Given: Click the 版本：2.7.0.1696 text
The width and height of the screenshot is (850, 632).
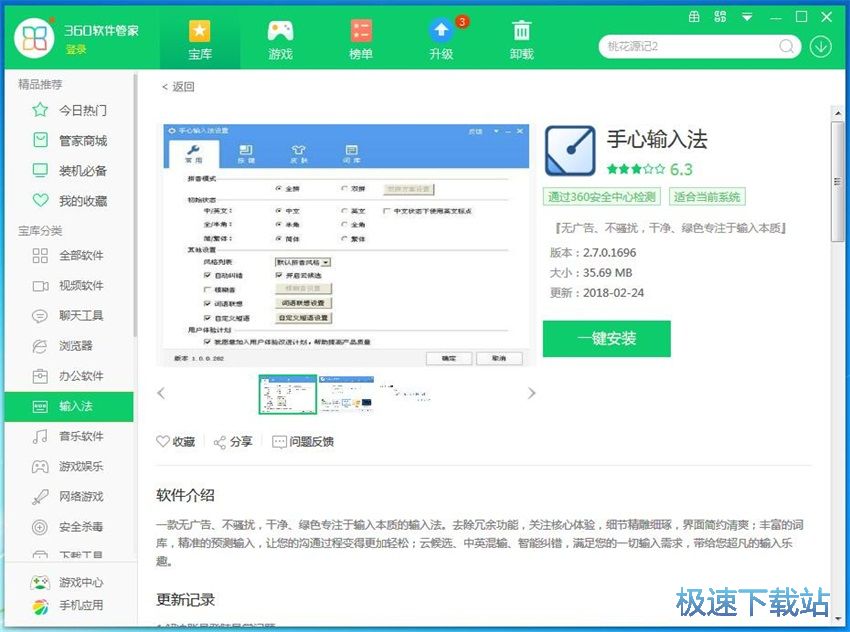Looking at the screenshot, I should coord(593,253).
